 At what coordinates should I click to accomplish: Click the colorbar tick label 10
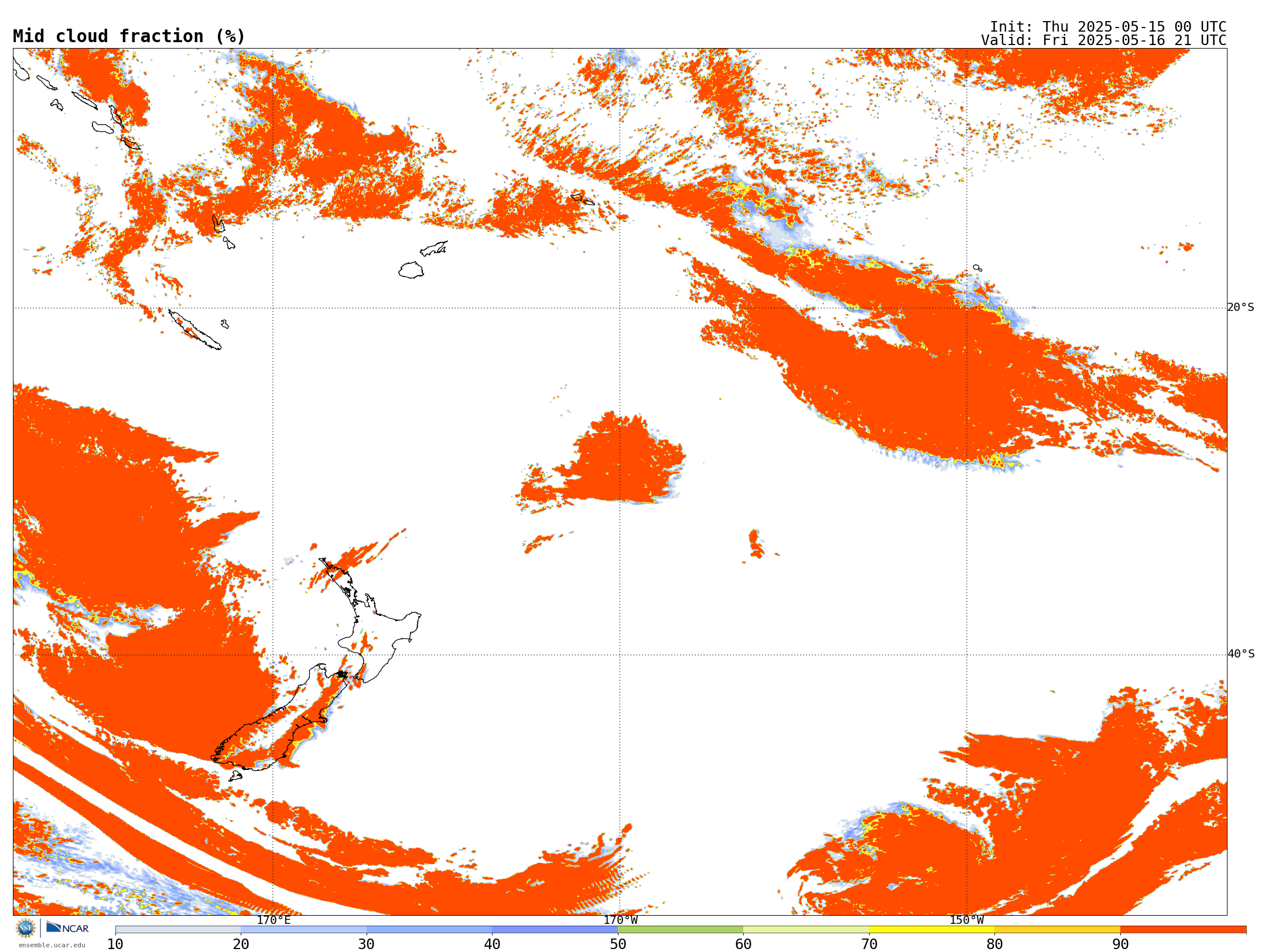pyautogui.click(x=115, y=944)
